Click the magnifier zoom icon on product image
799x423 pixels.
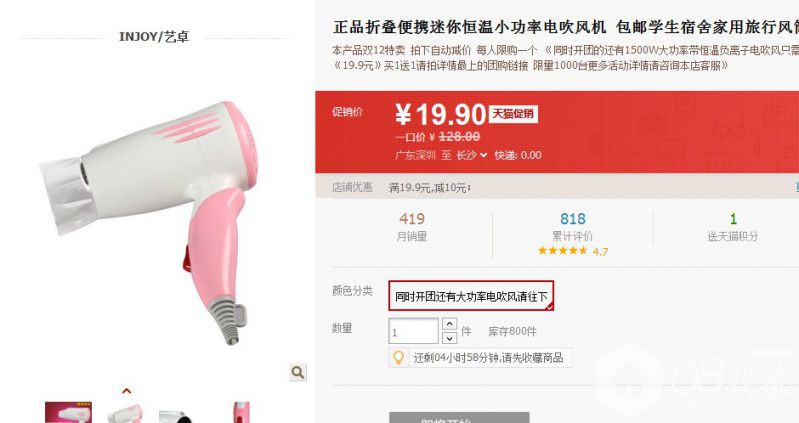click(x=298, y=373)
